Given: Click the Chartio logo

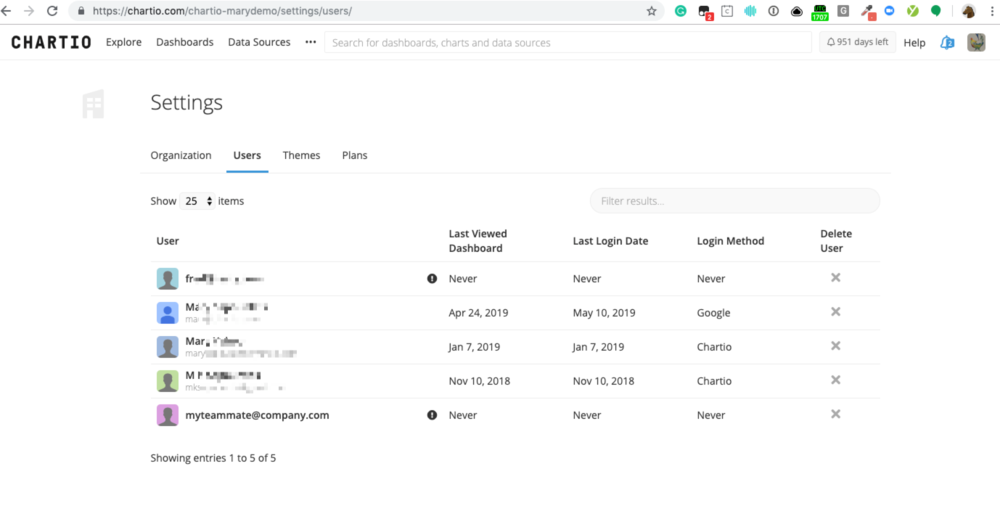Looking at the screenshot, I should (x=51, y=42).
